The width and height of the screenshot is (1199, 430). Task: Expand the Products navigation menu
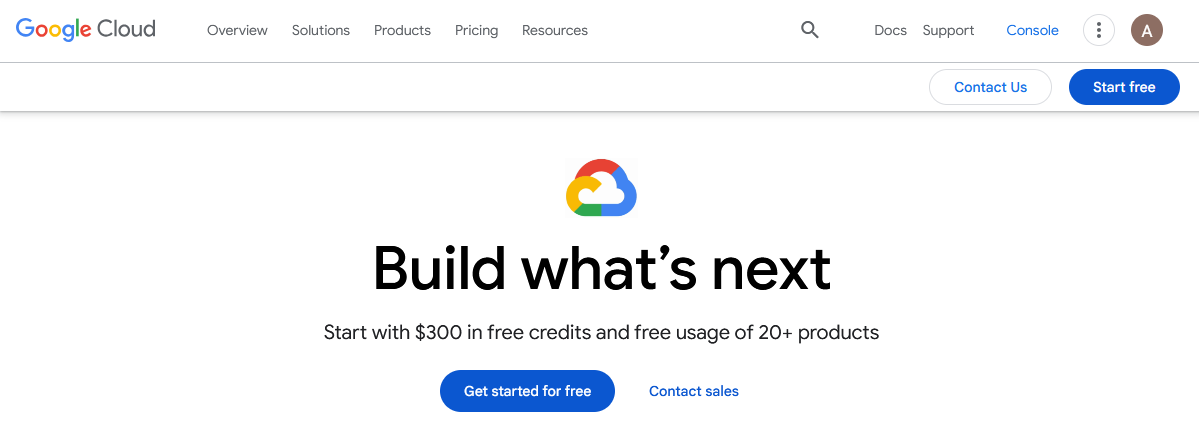[402, 30]
